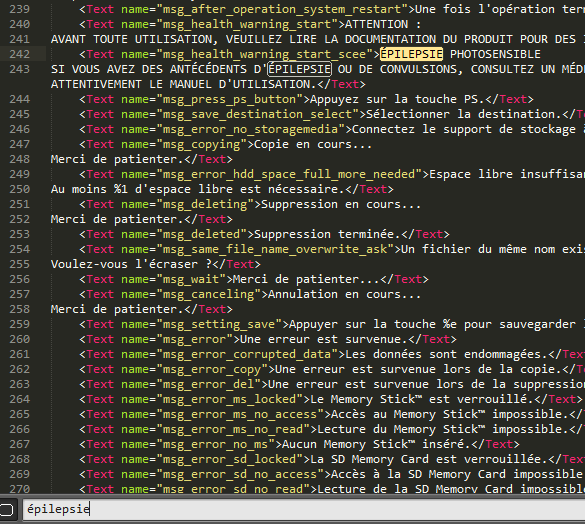Click the attribute value msg_wait
Image resolution: width=585 pixels, height=524 pixels.
191,279
